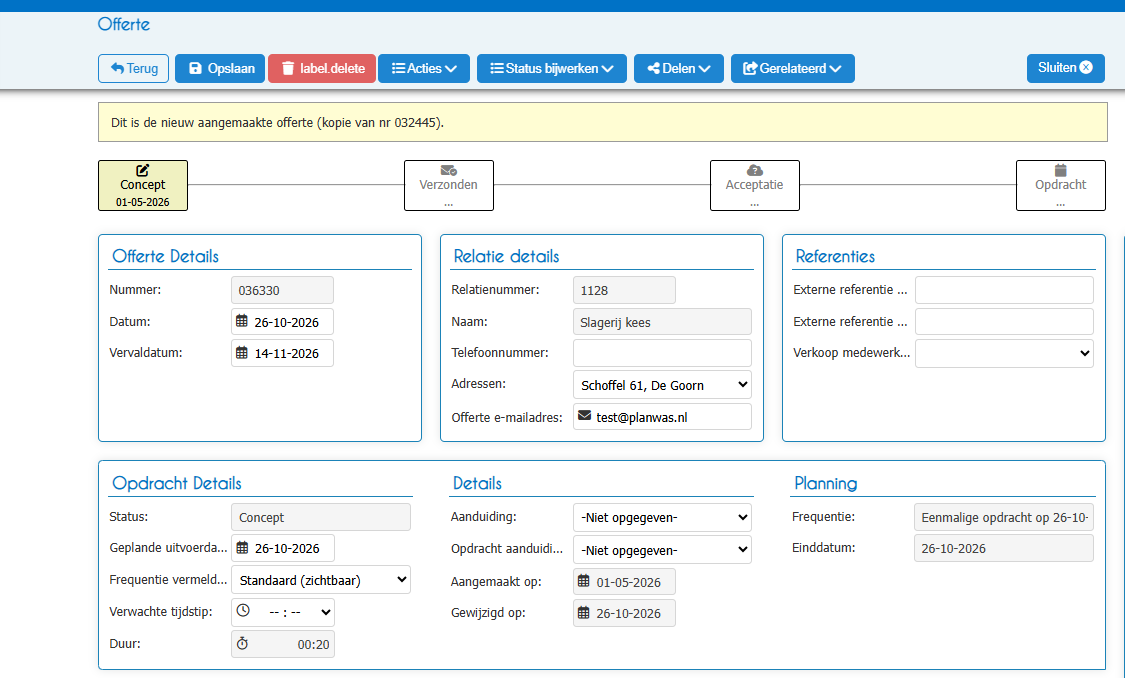Click the calendar icon beside Aangemaakt op
Screen dimensions: 1125x678
584,581
